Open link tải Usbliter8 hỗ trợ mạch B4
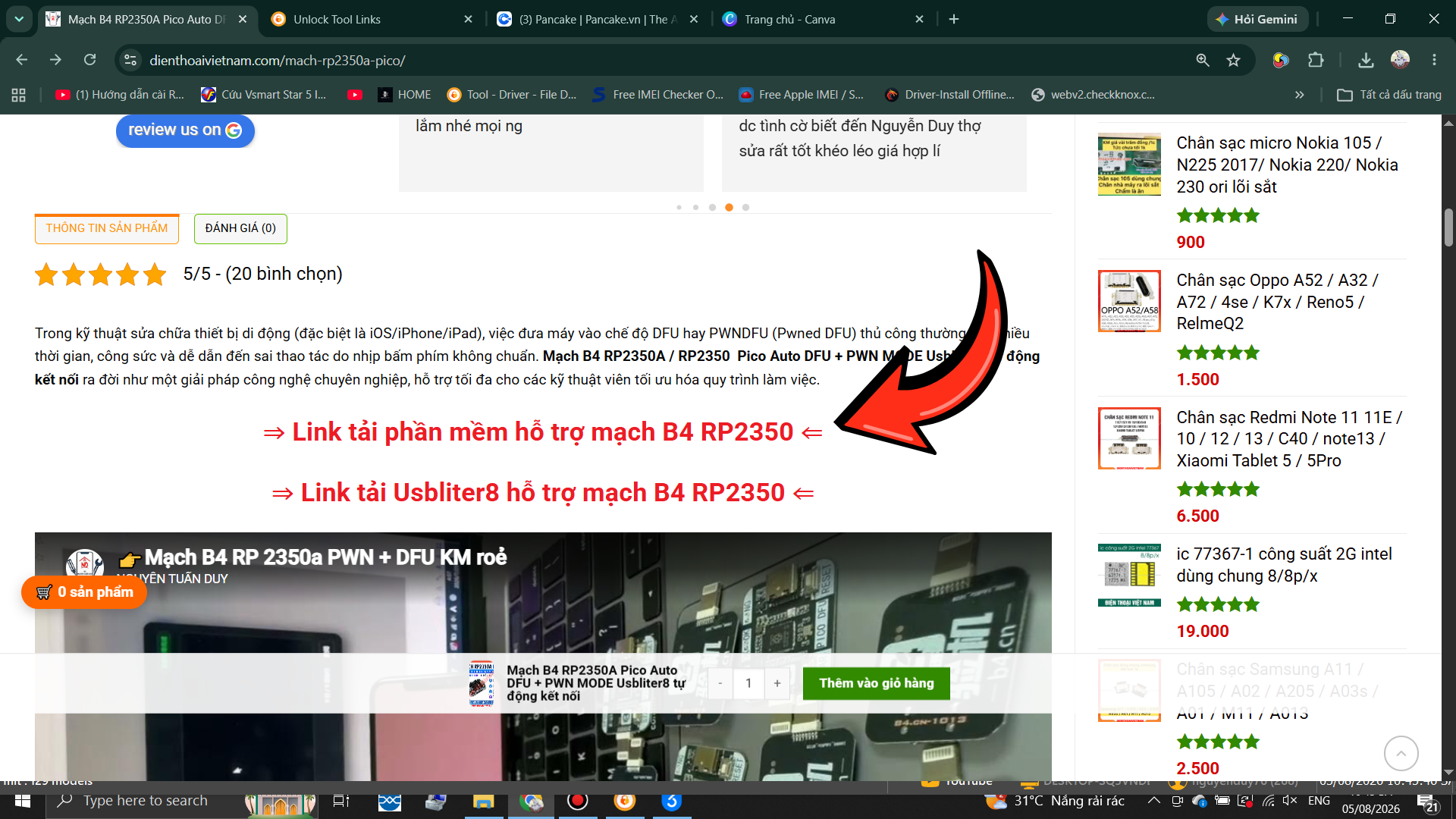 [x=543, y=493]
